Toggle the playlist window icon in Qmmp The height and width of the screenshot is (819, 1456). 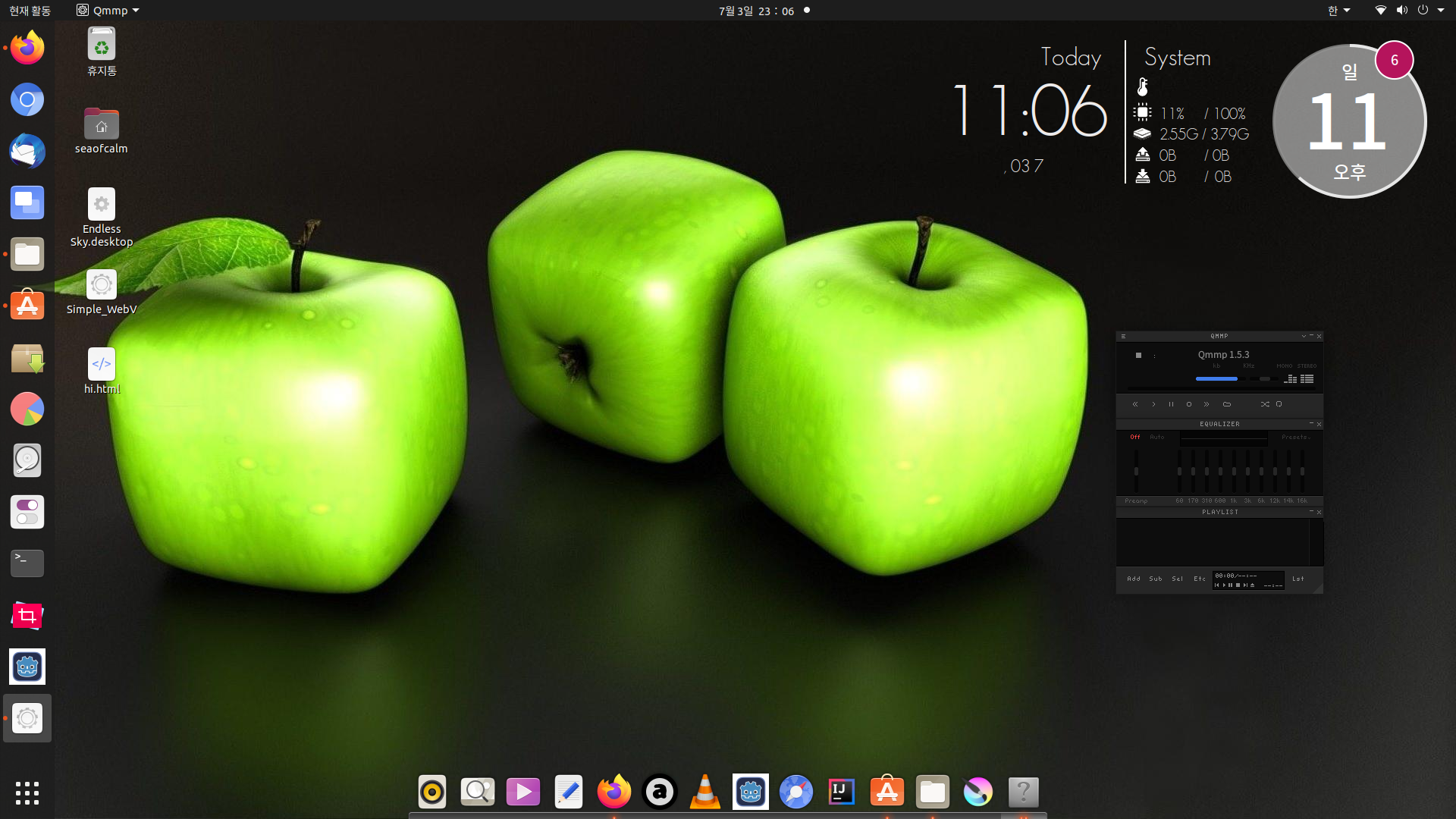click(x=1307, y=378)
